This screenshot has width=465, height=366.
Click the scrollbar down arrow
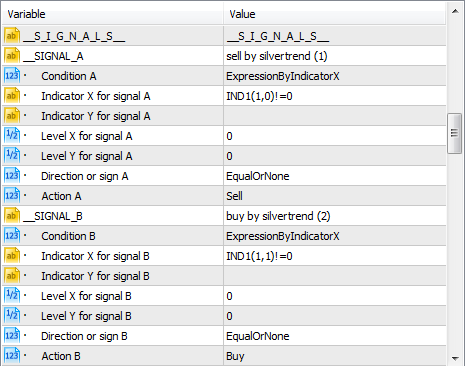(455, 358)
